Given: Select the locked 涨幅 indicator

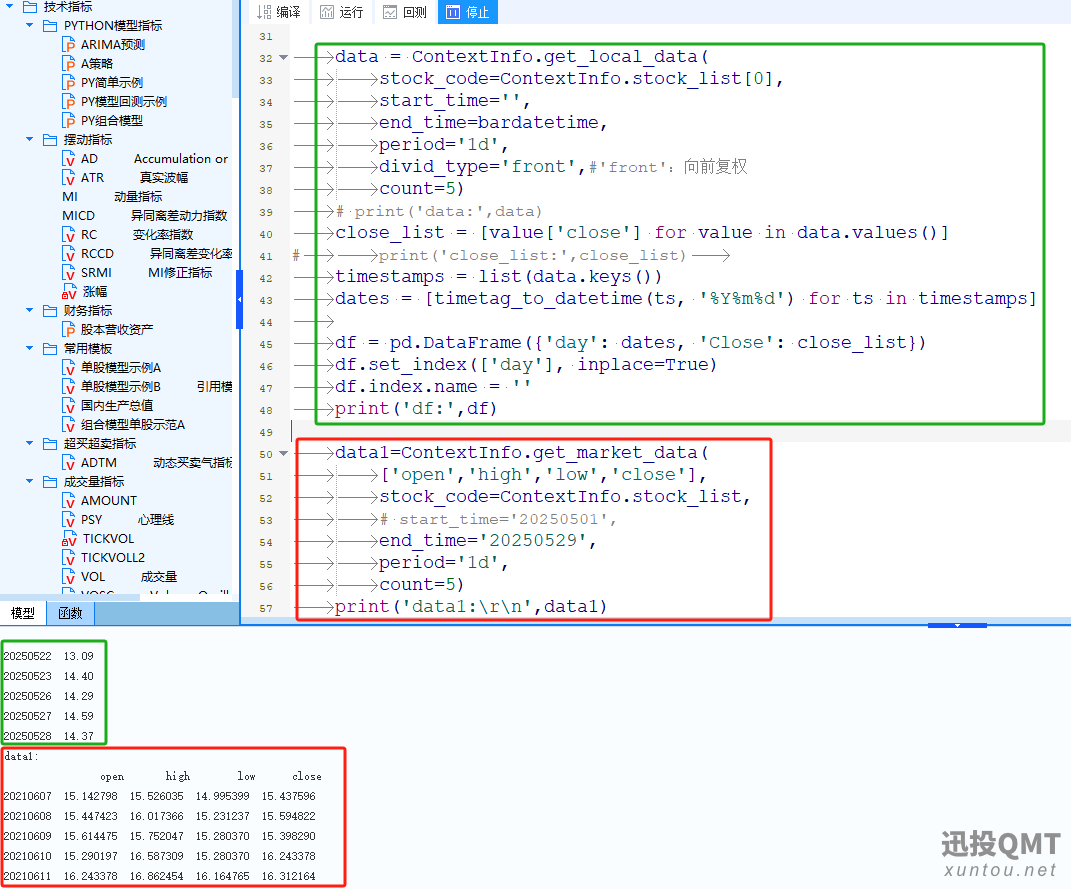Looking at the screenshot, I should [x=93, y=291].
